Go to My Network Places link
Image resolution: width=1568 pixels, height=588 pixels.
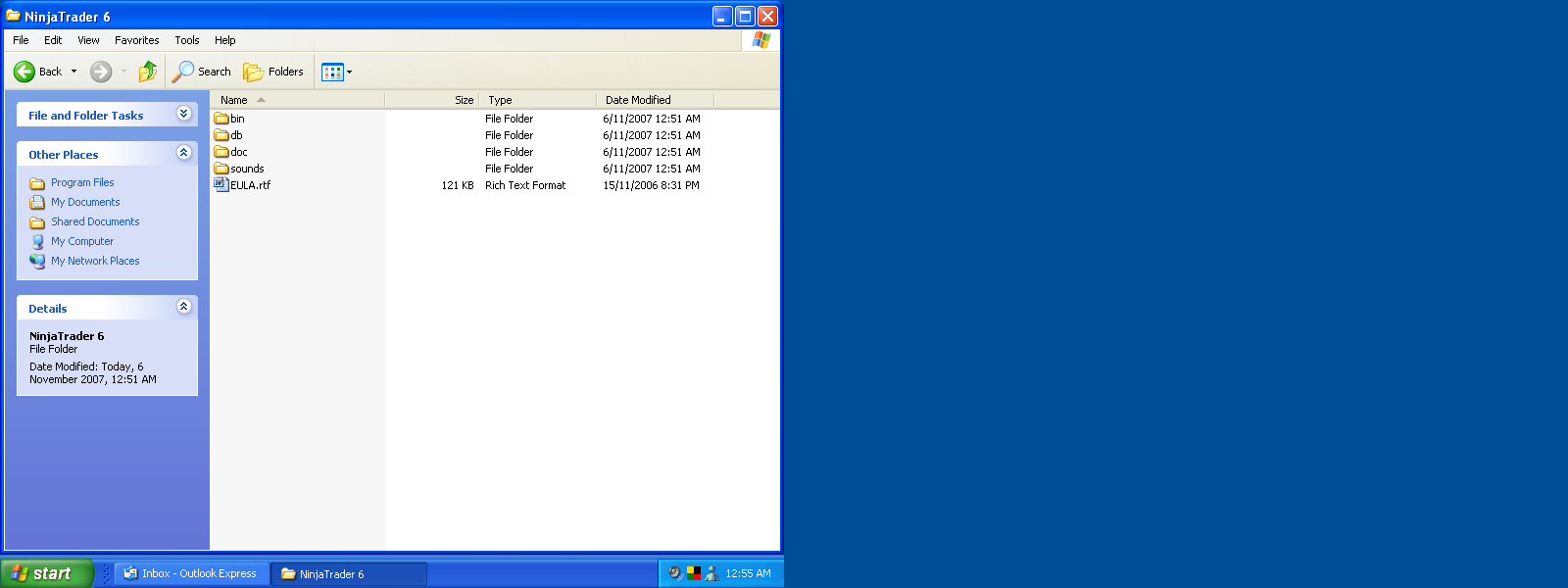tap(95, 261)
